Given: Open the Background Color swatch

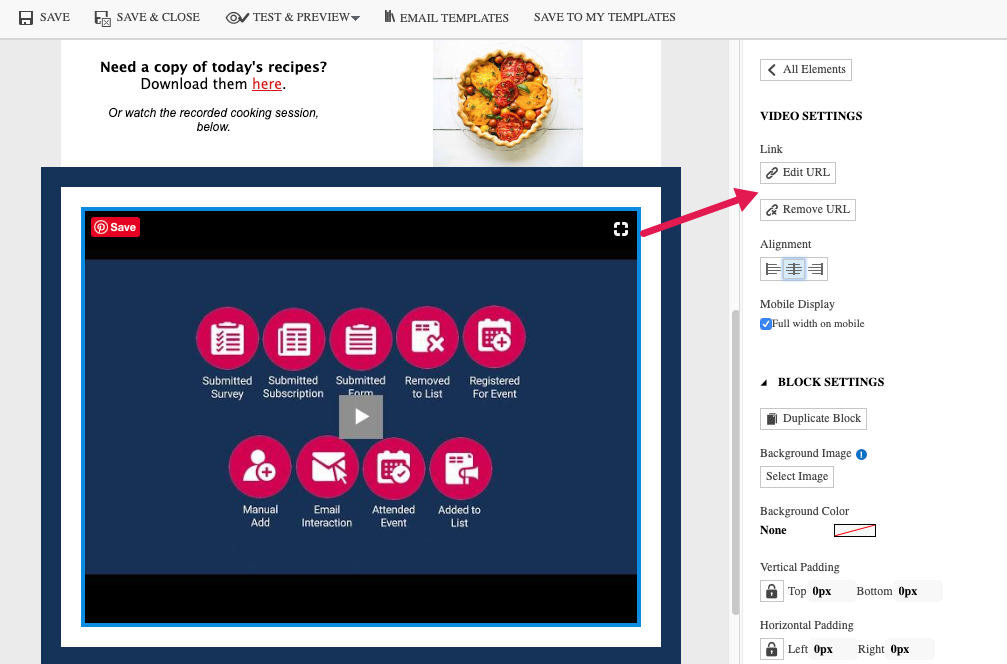Looking at the screenshot, I should 855,530.
